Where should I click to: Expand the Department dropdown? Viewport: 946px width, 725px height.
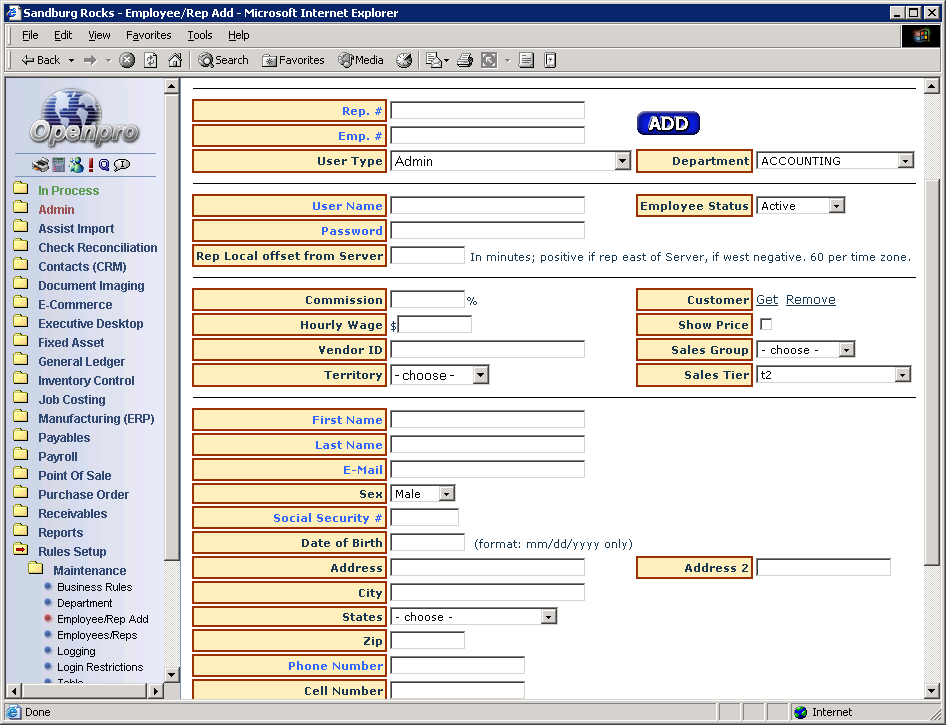pyautogui.click(x=905, y=161)
